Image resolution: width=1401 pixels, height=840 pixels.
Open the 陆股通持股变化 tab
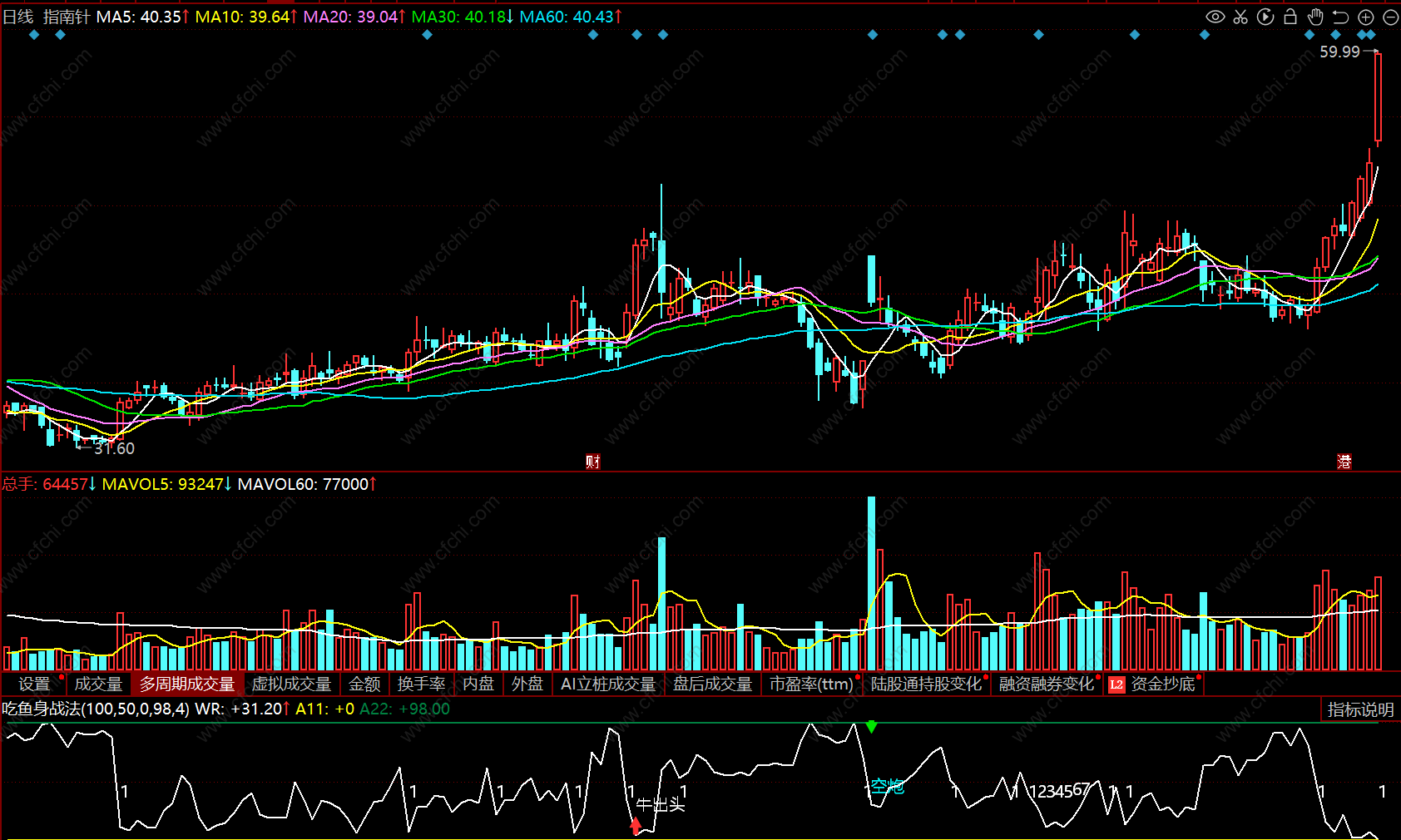926,684
